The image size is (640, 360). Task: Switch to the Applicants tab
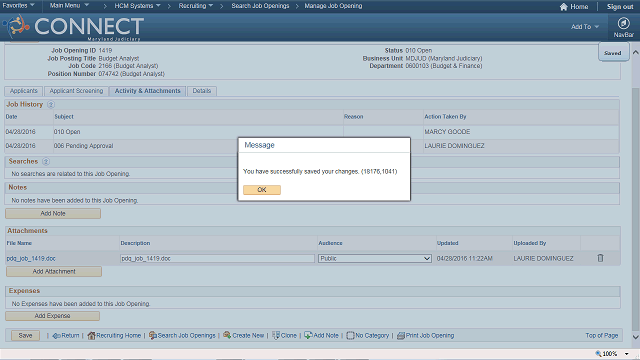23,91
